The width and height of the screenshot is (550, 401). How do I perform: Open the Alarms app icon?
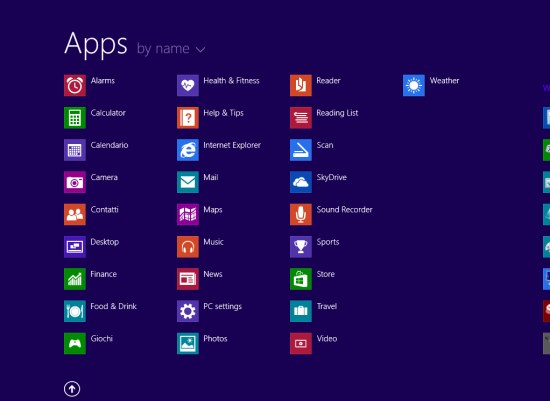click(75, 85)
